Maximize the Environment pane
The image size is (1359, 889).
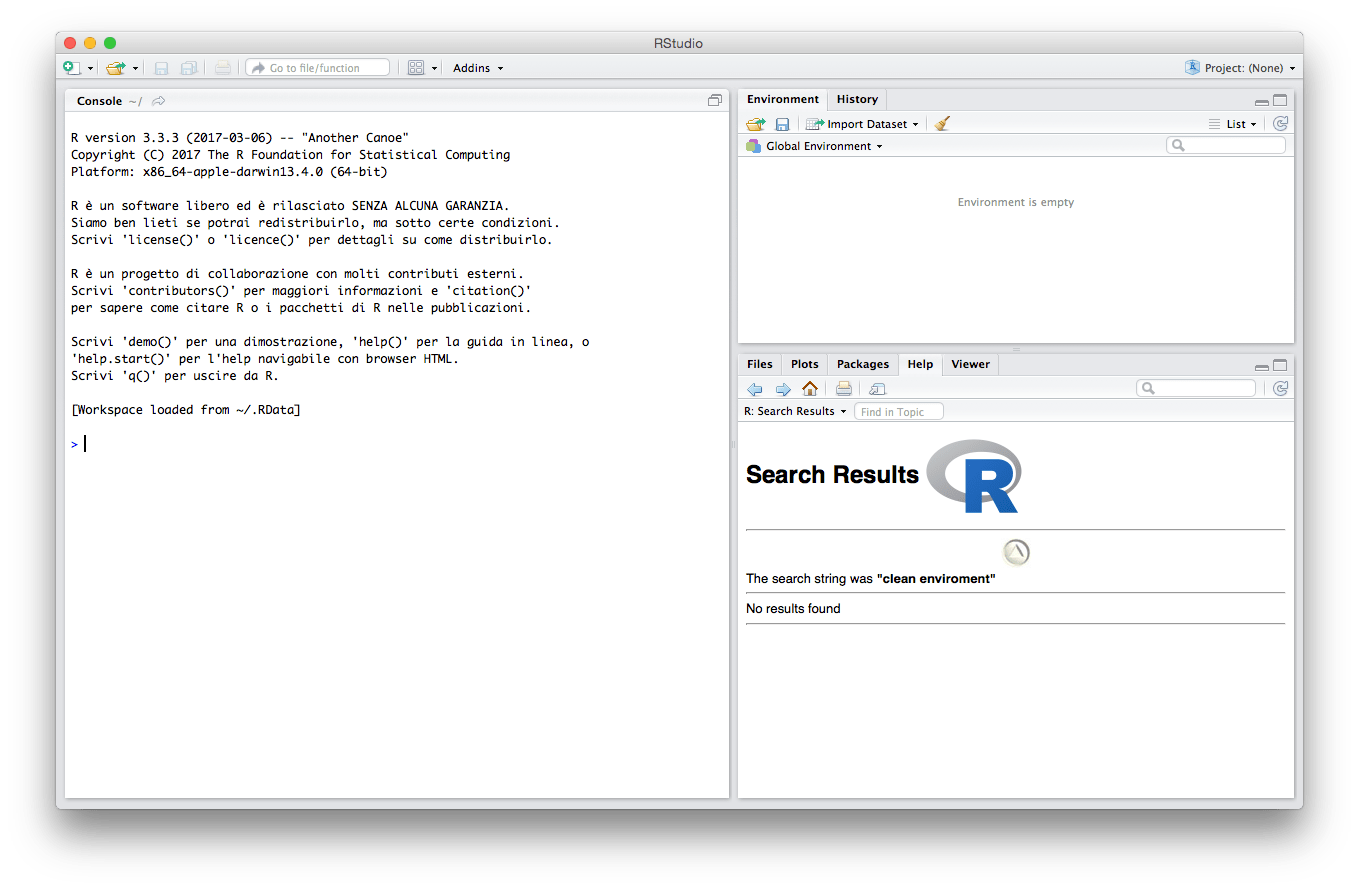coord(1281,100)
